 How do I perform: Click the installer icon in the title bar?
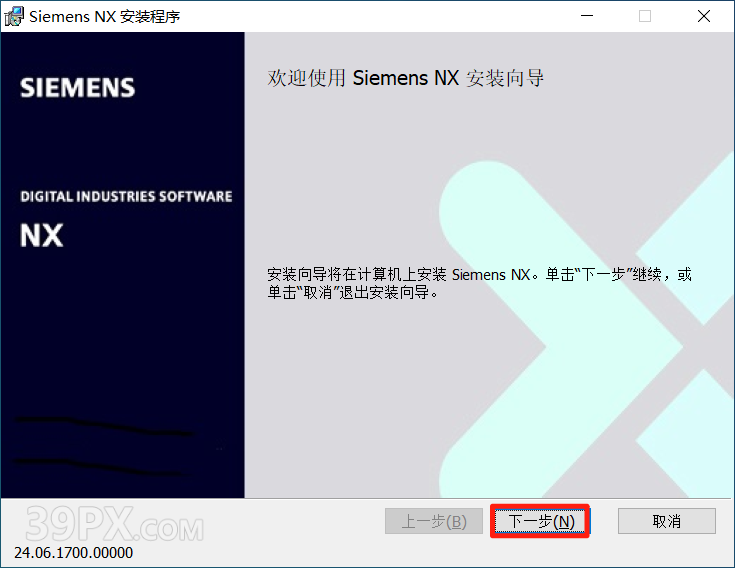click(14, 16)
